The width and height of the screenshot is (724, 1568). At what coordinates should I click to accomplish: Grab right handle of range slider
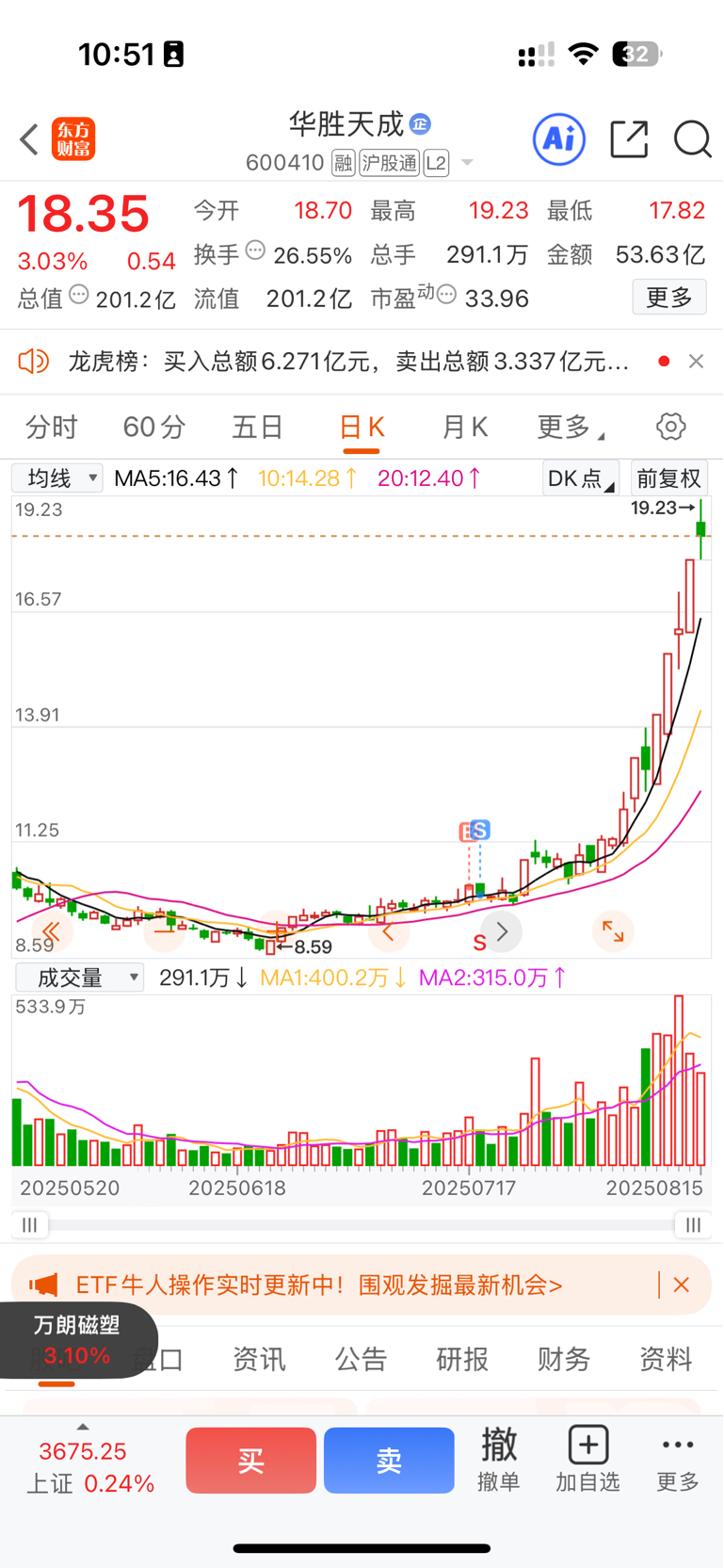click(x=693, y=1224)
